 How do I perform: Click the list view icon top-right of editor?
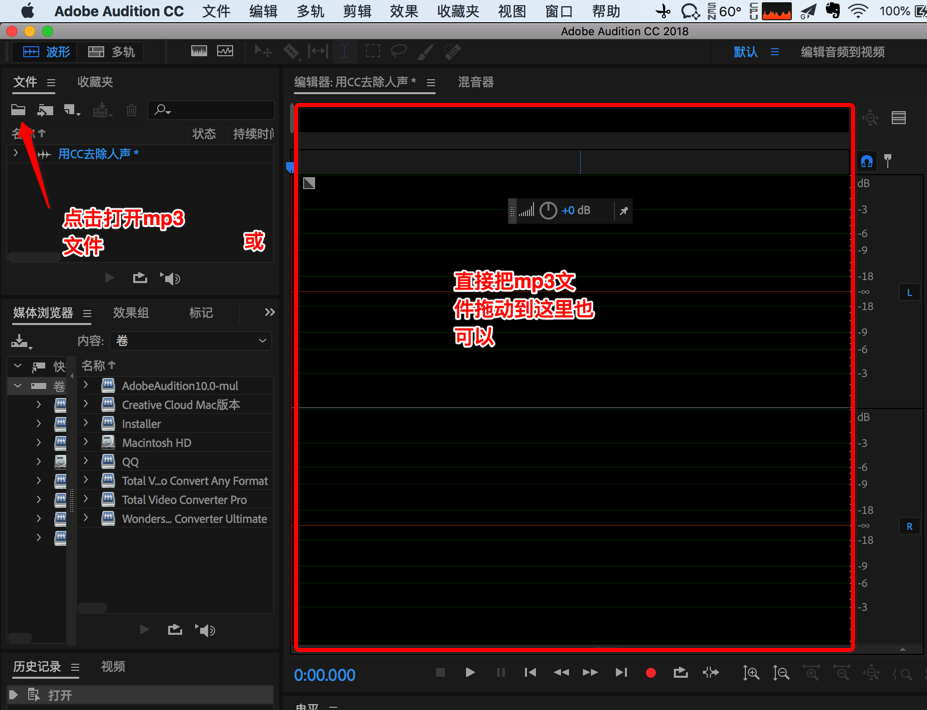(x=899, y=118)
